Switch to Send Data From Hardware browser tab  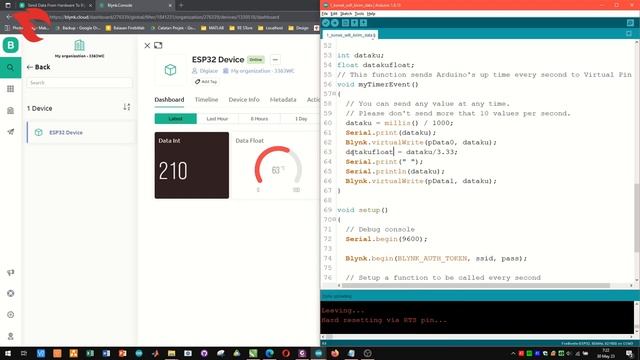(56, 5)
